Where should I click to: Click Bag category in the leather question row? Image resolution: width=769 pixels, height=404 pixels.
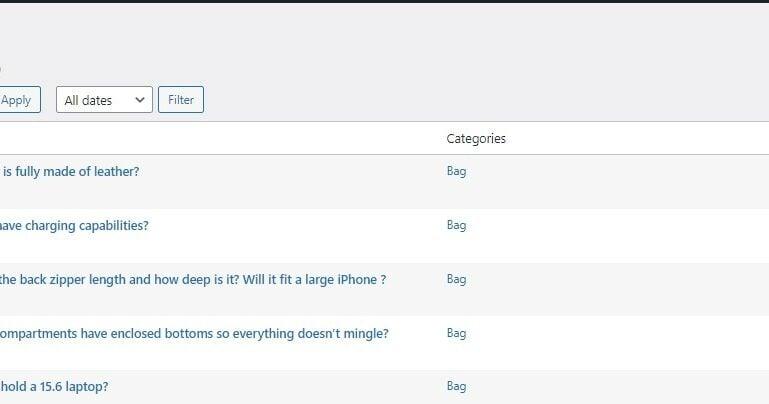coord(456,171)
